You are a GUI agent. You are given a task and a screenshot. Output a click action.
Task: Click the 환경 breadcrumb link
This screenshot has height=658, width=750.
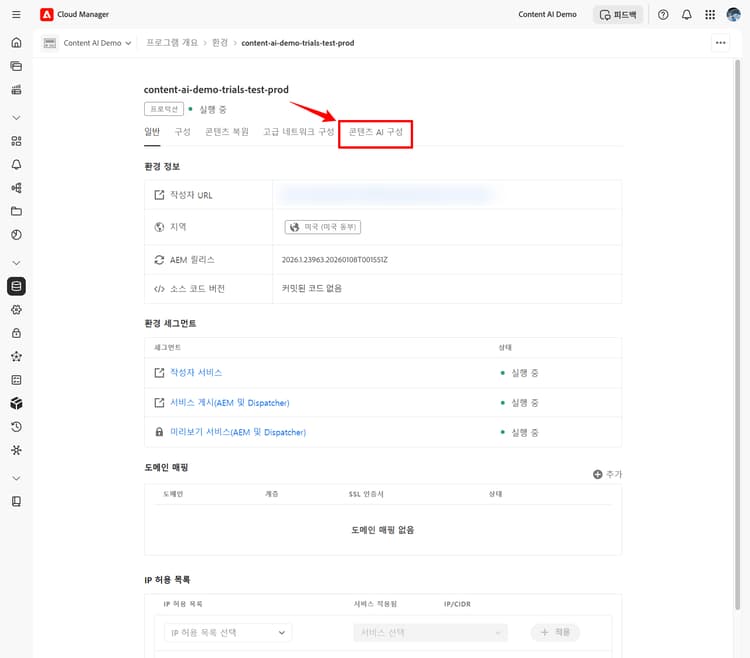pyautogui.click(x=220, y=43)
